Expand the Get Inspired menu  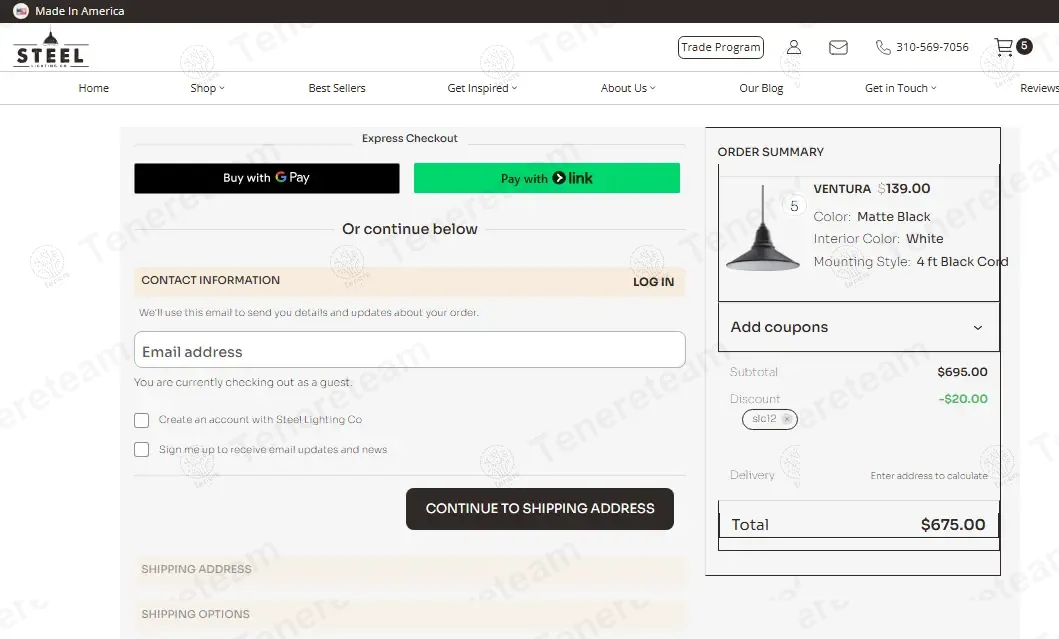pyautogui.click(x=482, y=88)
